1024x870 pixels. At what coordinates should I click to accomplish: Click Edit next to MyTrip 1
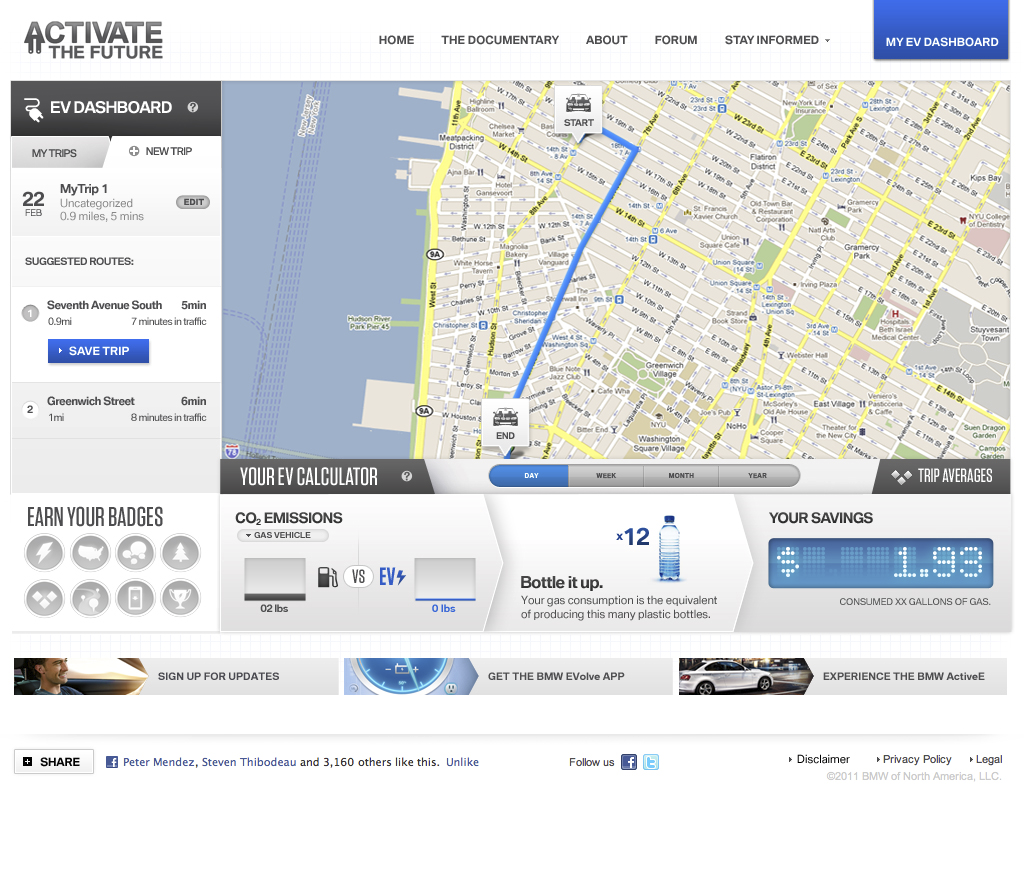point(193,202)
